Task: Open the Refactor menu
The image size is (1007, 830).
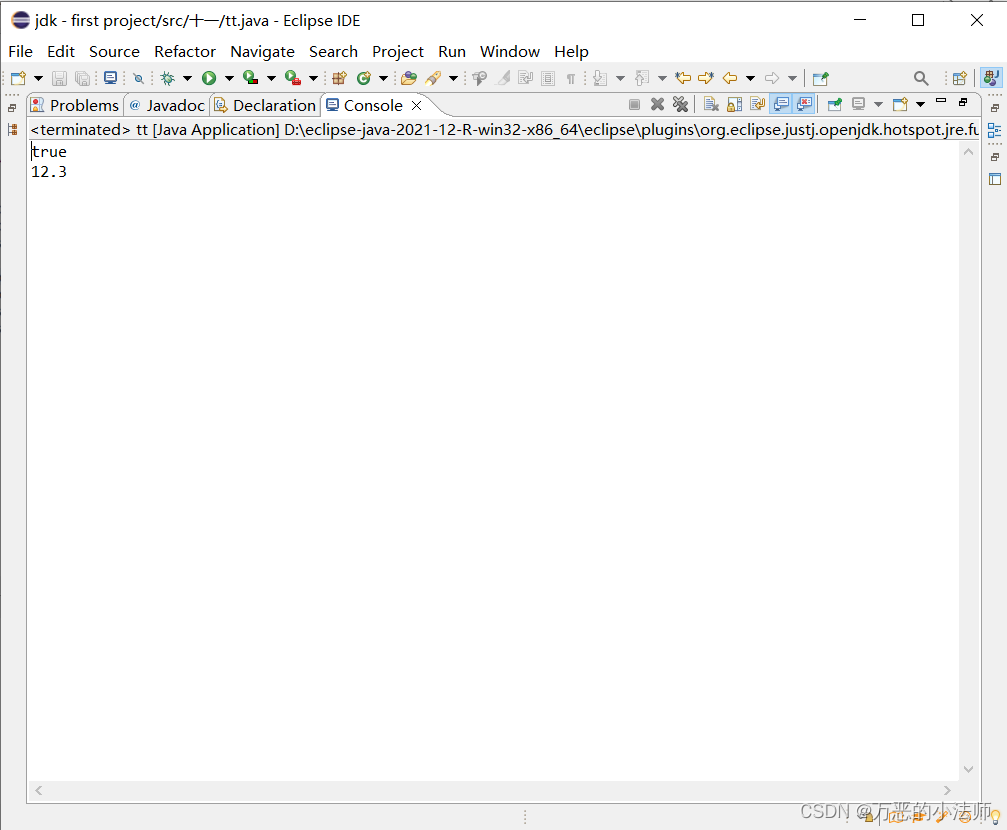Action: (x=185, y=51)
